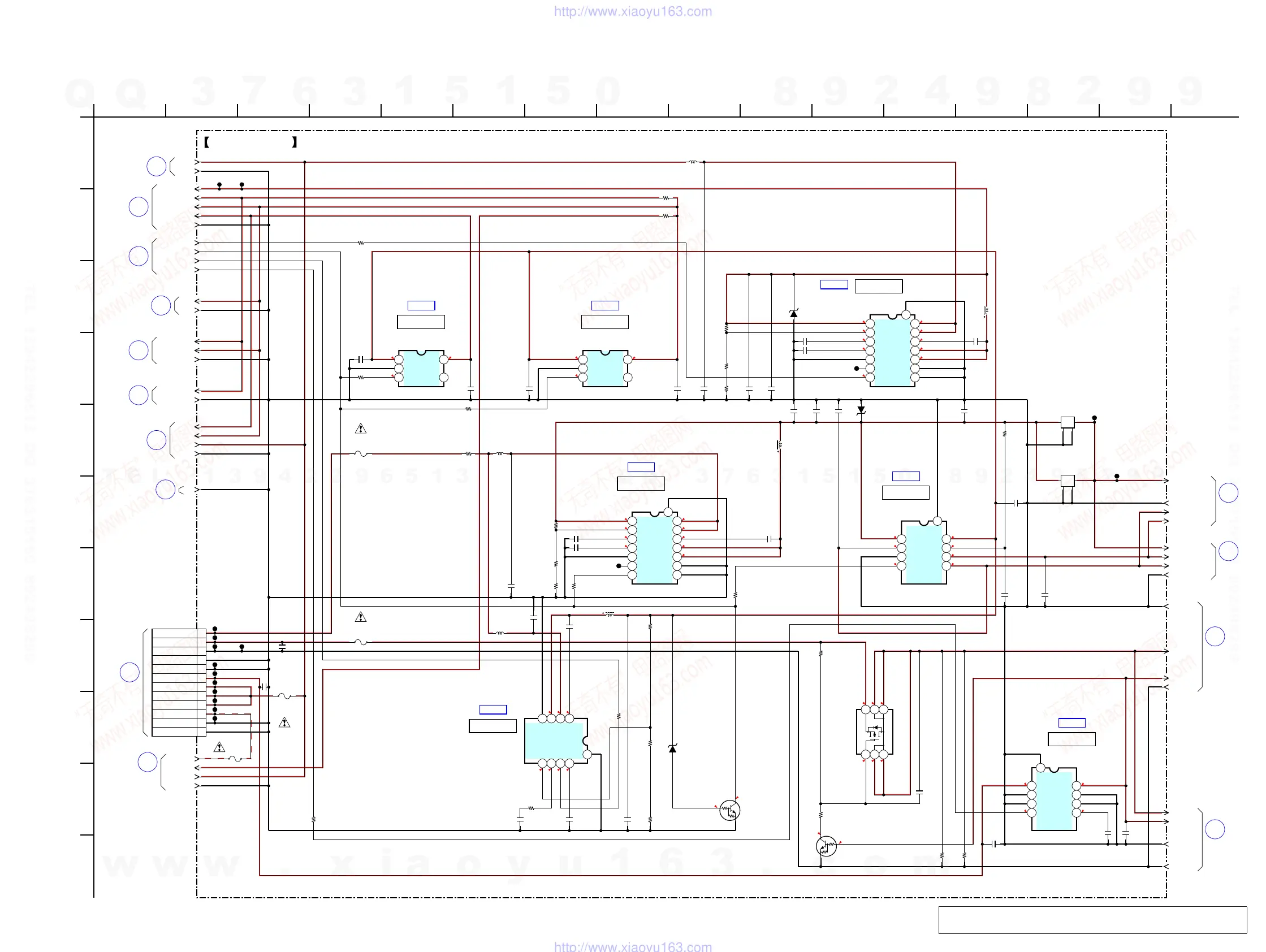Select the lowest circled transistor symbol near bottom

point(826,846)
